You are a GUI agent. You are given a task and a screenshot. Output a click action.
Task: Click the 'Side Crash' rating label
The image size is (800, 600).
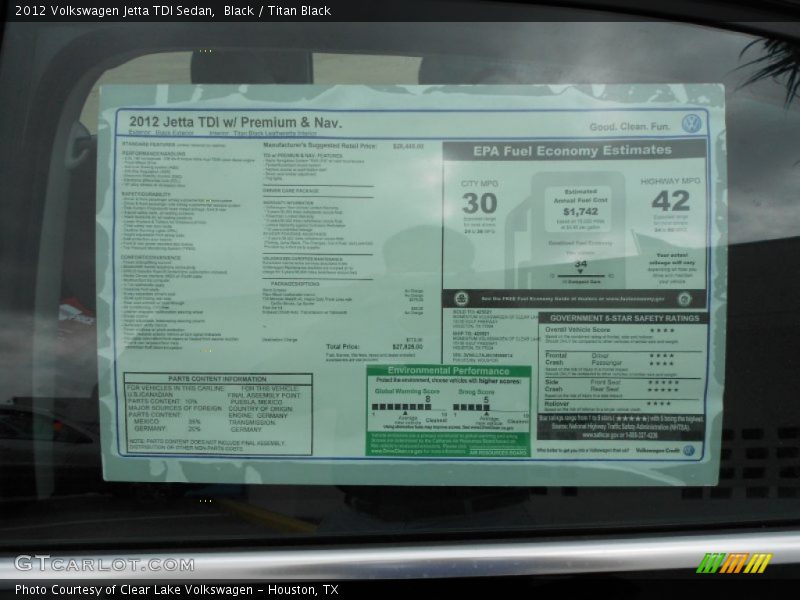pyautogui.click(x=553, y=385)
